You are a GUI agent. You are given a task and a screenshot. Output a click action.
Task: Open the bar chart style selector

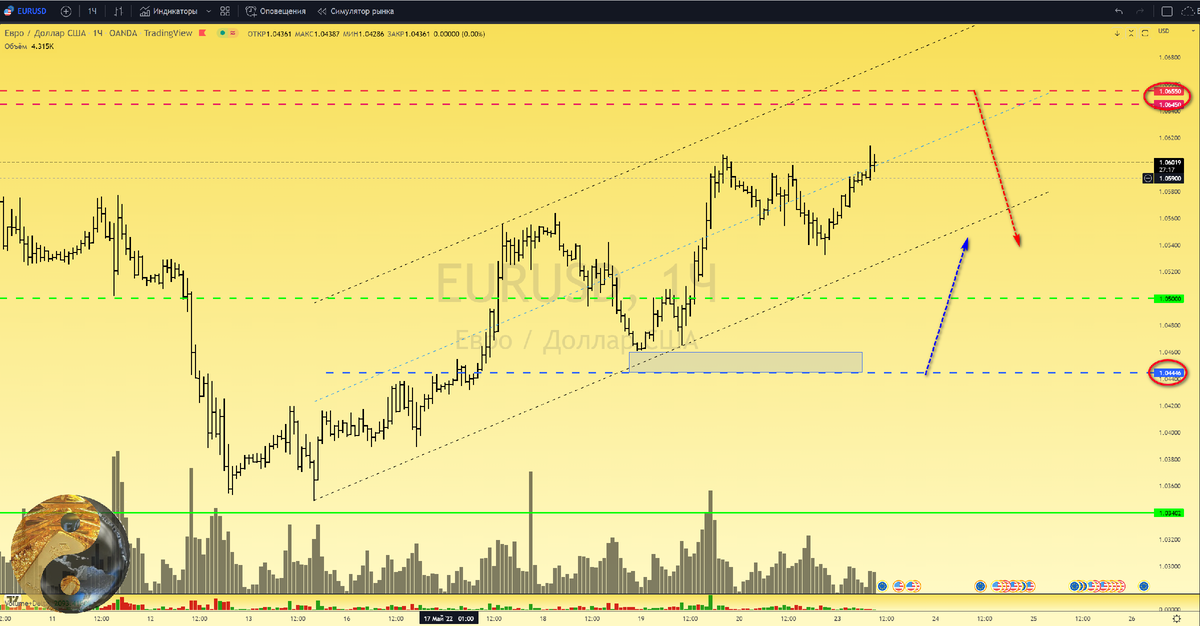(118, 11)
